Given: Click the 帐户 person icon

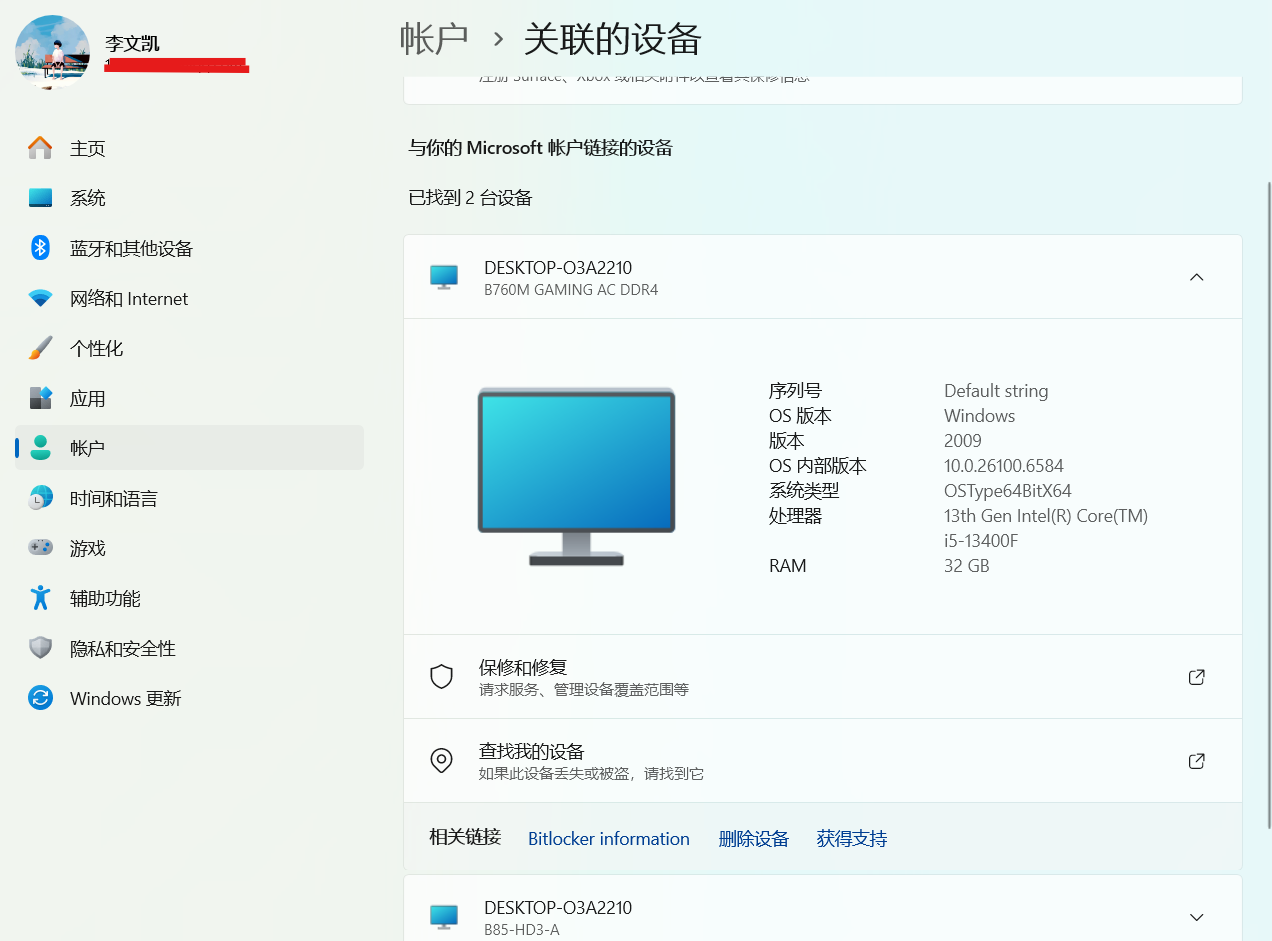Looking at the screenshot, I should coord(40,448).
